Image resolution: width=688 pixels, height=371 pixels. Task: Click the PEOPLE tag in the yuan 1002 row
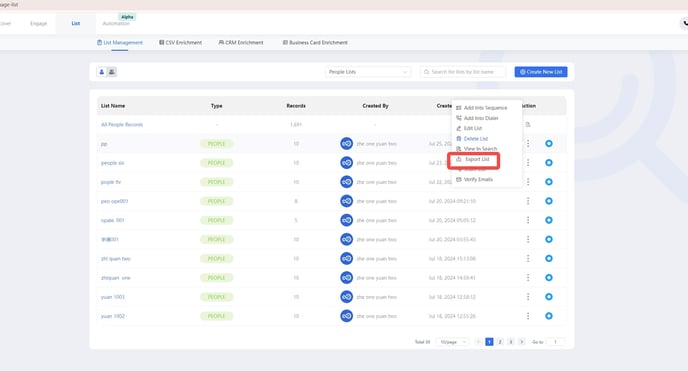pos(216,316)
